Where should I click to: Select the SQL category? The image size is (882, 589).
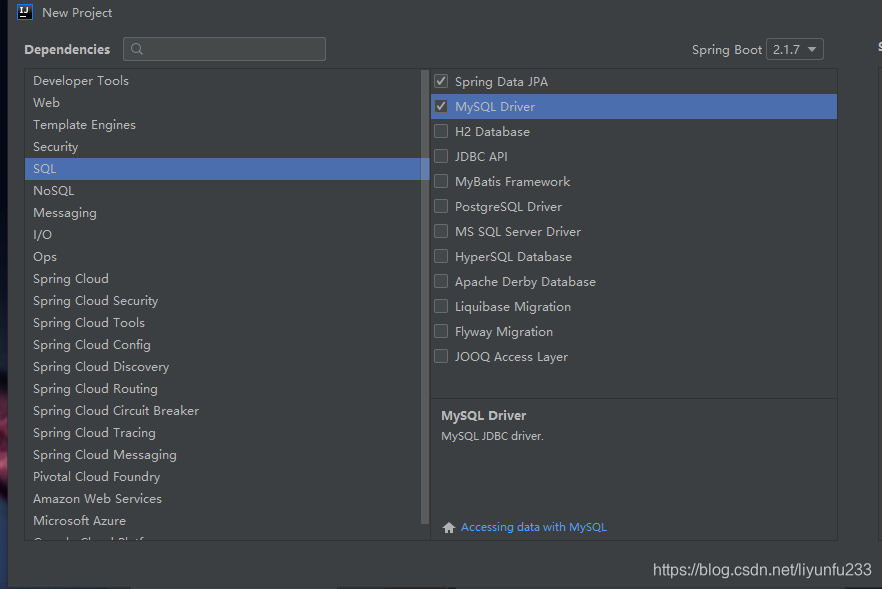coord(223,169)
